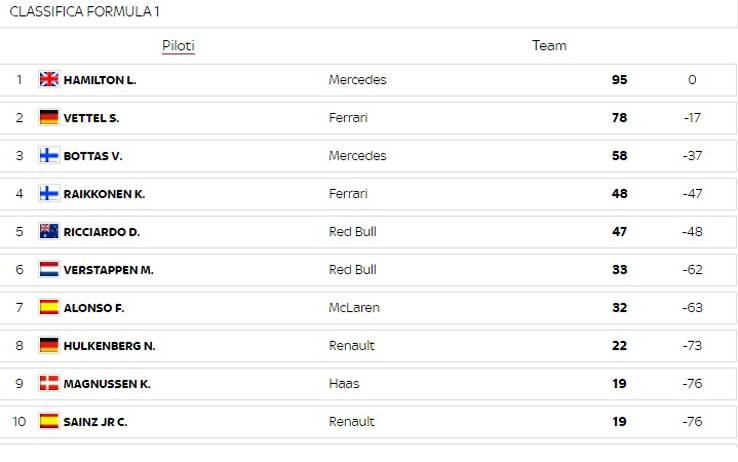Click the Australian flag beside Ricciardo

(49, 232)
